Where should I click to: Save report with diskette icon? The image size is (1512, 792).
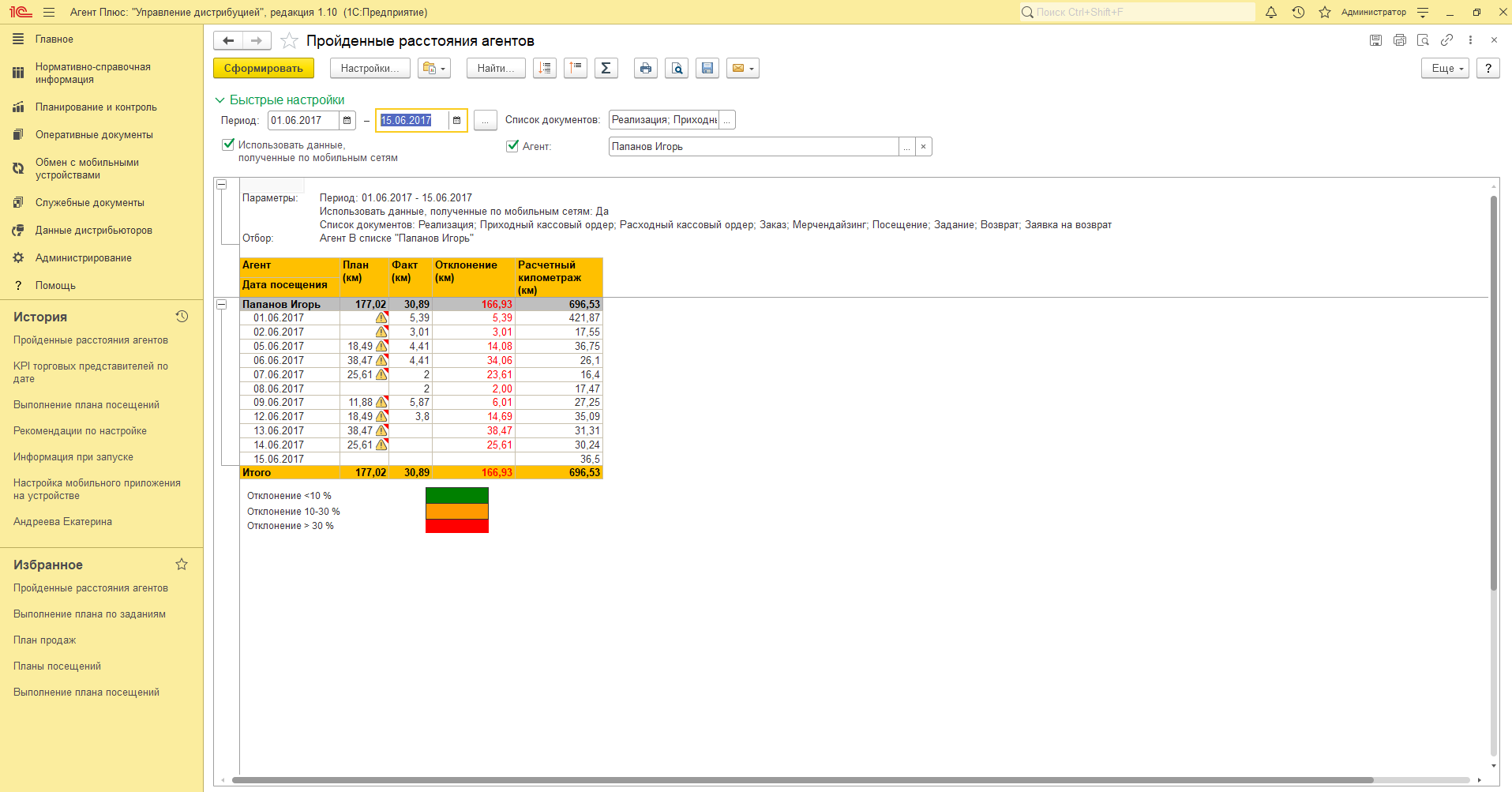coord(707,69)
